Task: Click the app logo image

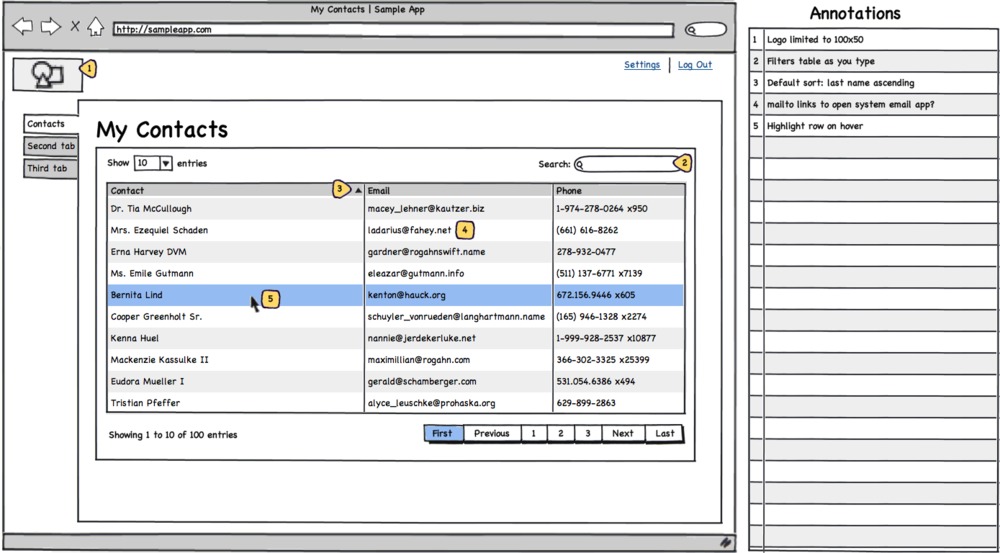Action: tap(46, 73)
